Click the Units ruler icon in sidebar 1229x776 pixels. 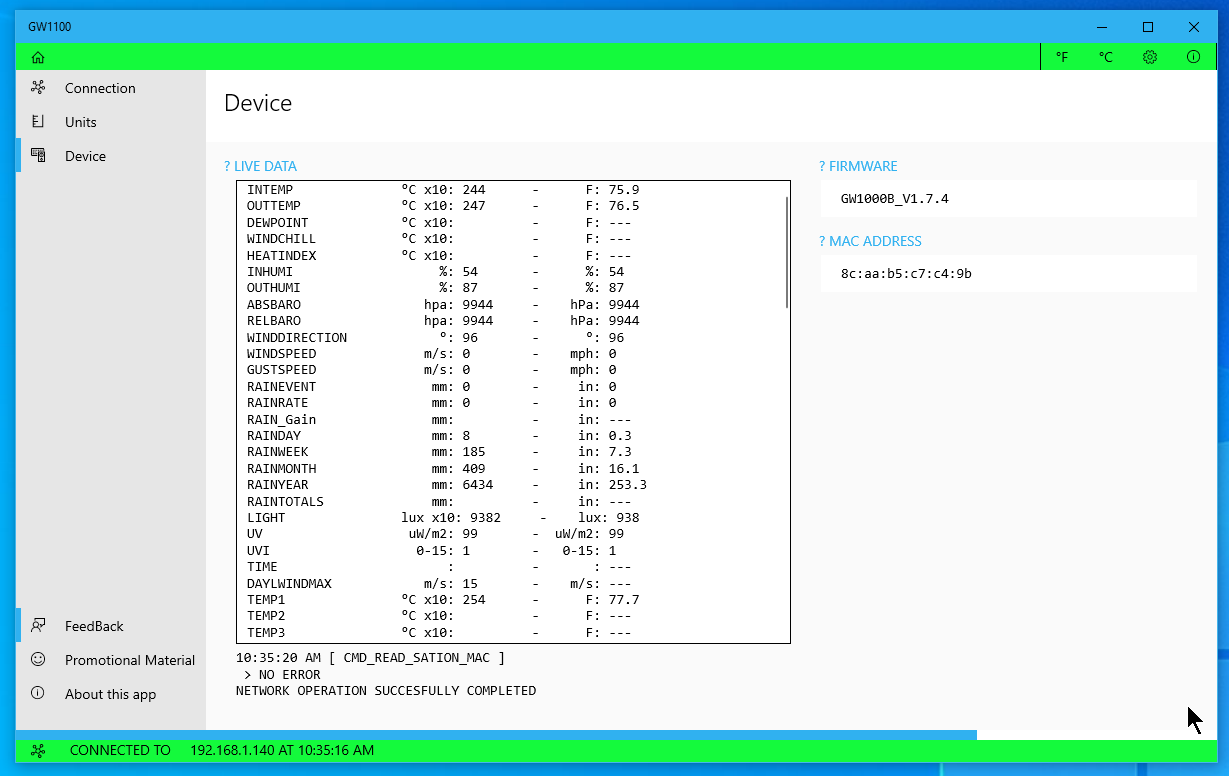(38, 122)
